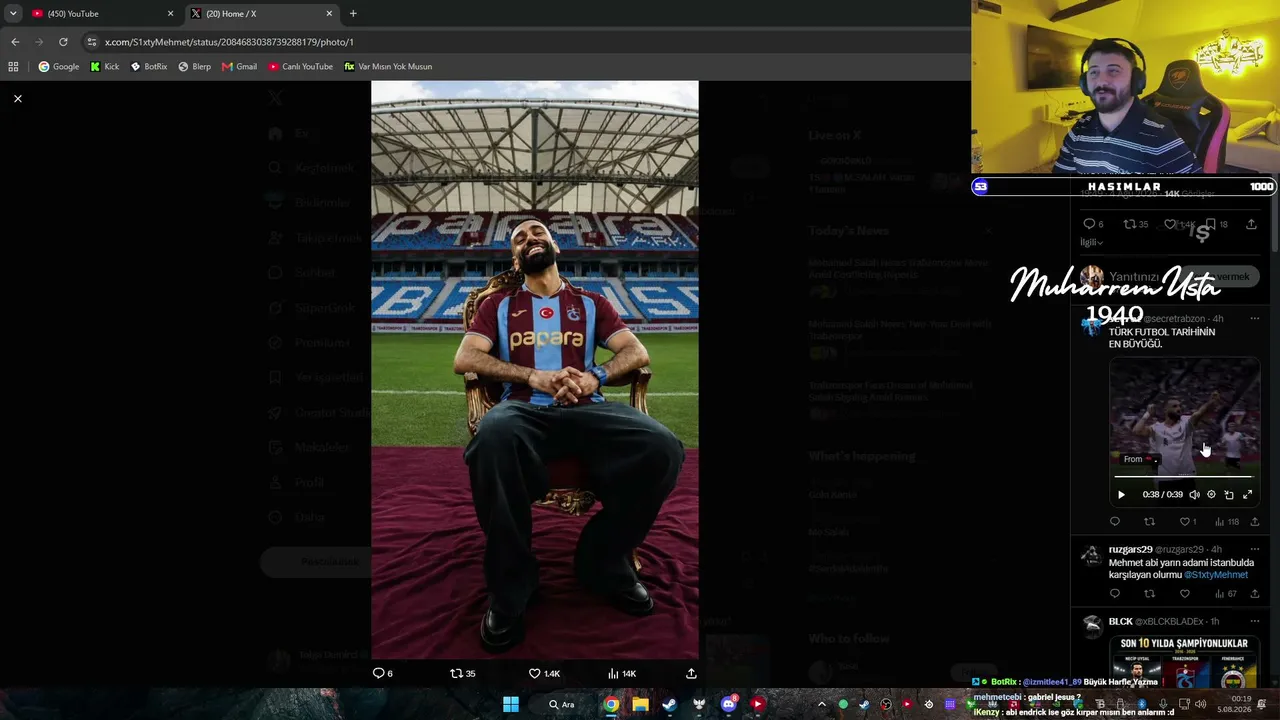The width and height of the screenshot is (1280, 720).
Task: Toggle picture-in-picture for reply video
Action: pyautogui.click(x=1229, y=494)
